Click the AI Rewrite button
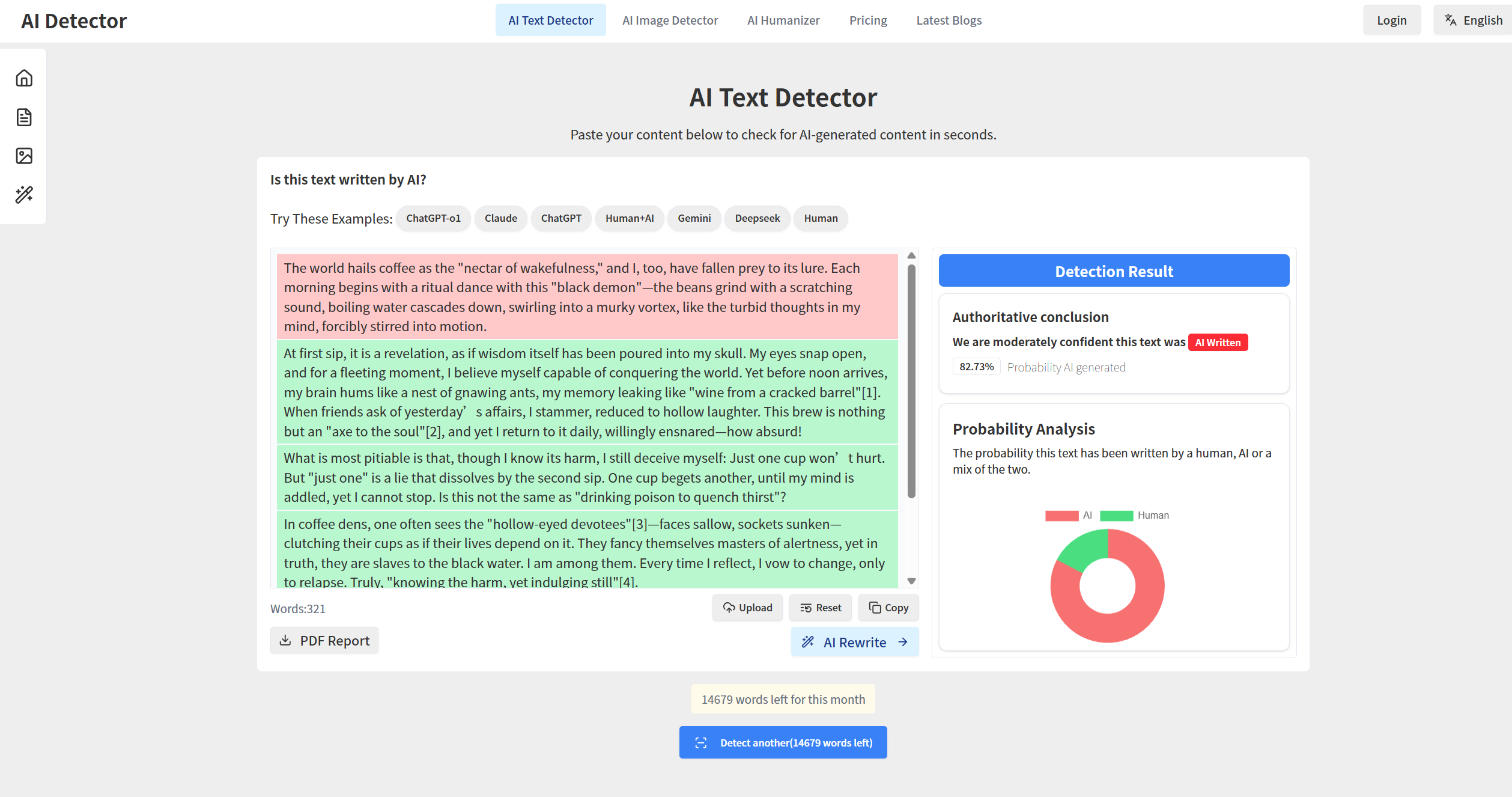This screenshot has height=797, width=1512. pyautogui.click(x=854, y=642)
